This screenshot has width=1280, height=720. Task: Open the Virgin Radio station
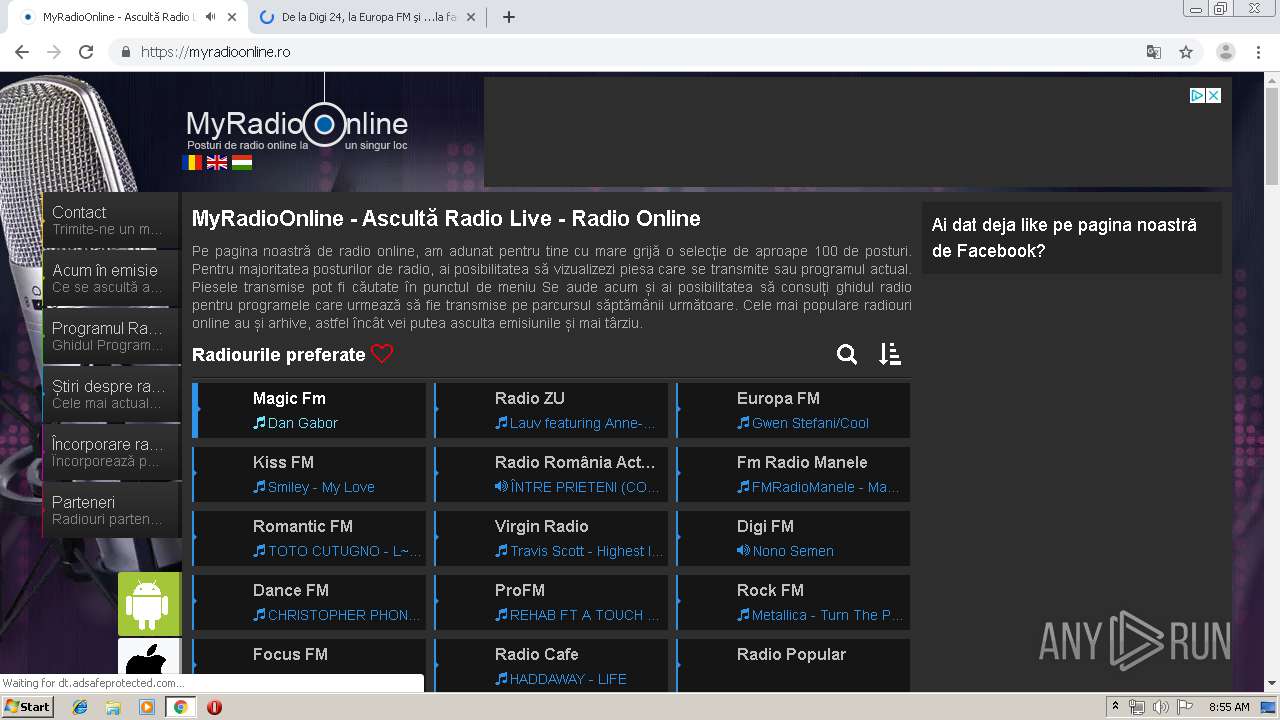[x=551, y=538]
